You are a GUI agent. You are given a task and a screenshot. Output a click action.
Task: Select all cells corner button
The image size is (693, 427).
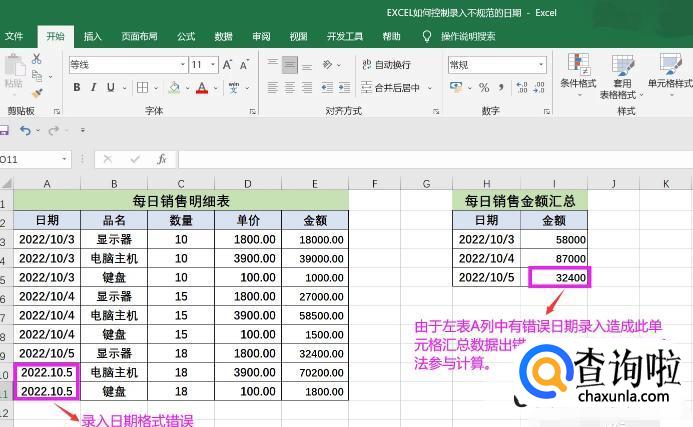(x=6, y=183)
